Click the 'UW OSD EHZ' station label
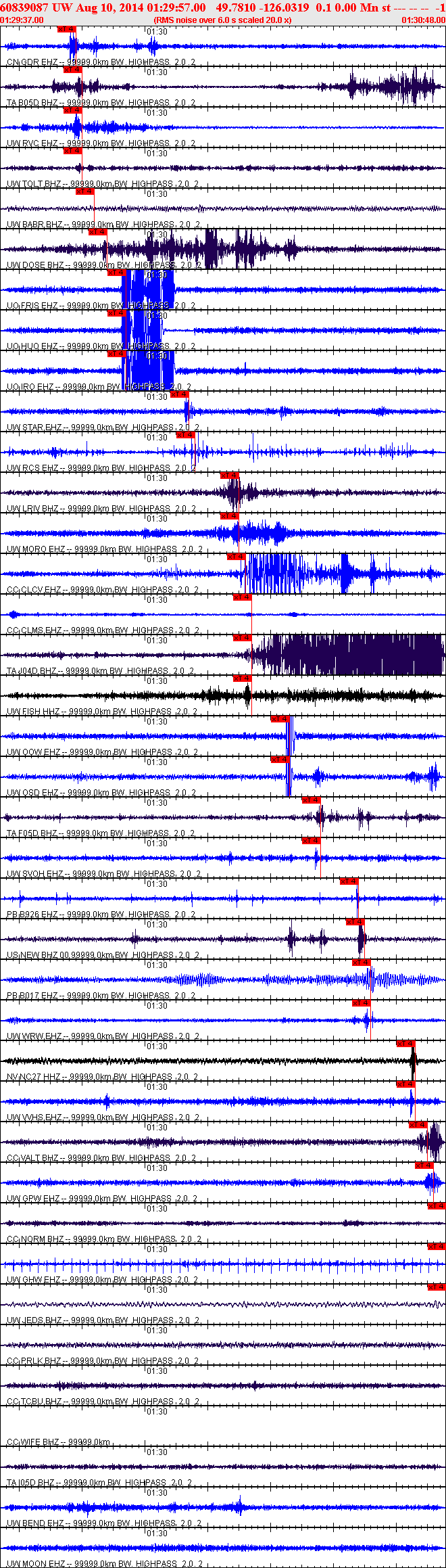This screenshot has width=446, height=1568. point(32,793)
